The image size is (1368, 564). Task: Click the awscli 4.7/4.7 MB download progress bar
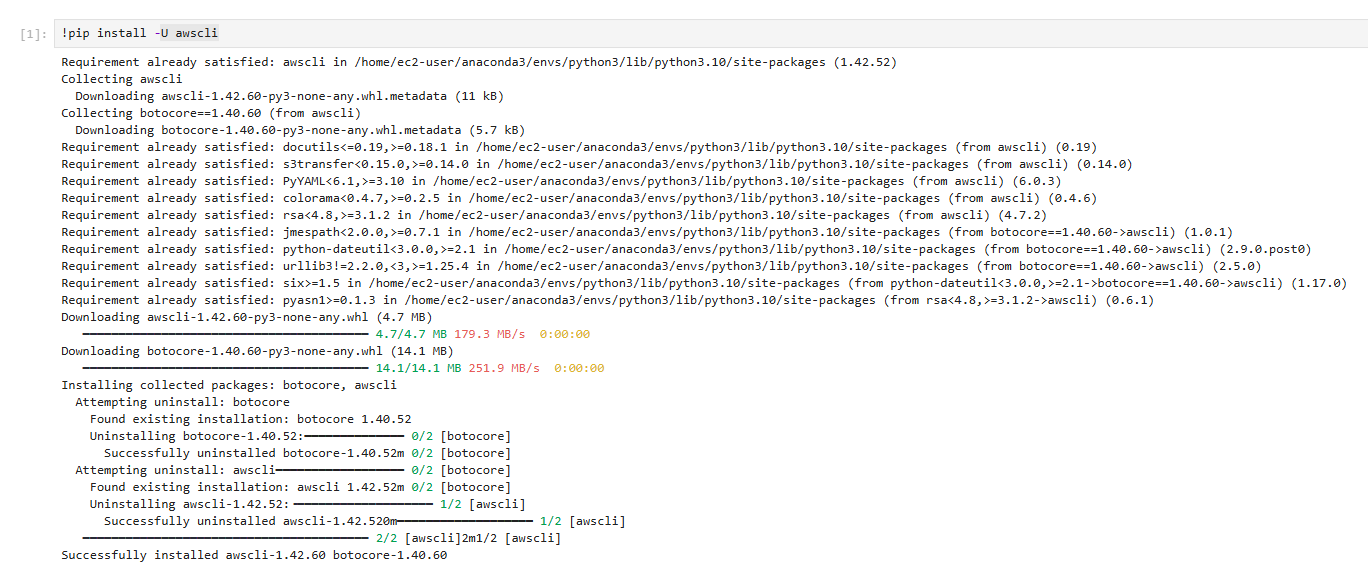tap(225, 334)
